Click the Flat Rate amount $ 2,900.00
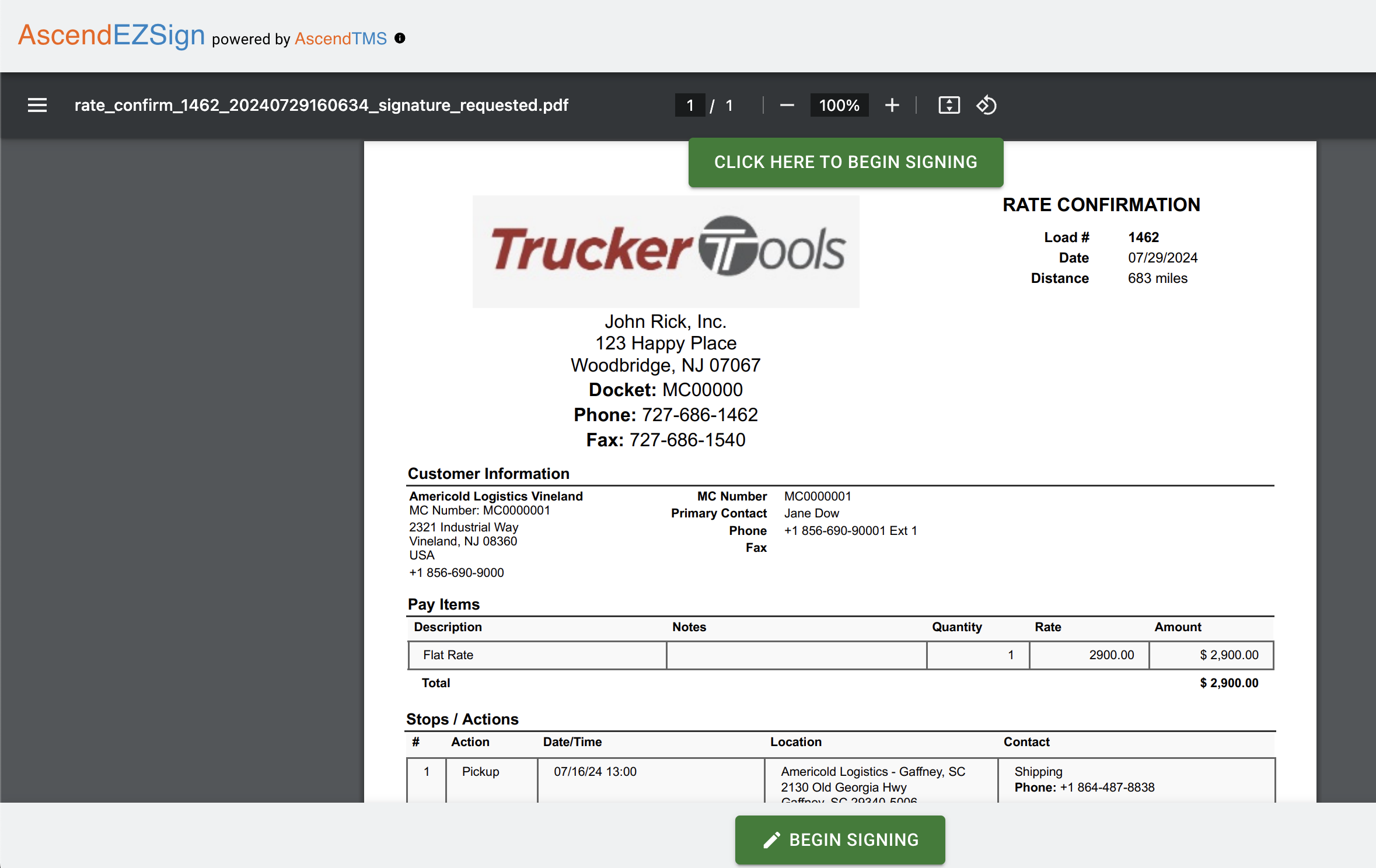Screen dimensions: 1376x868 [x=1229, y=655]
